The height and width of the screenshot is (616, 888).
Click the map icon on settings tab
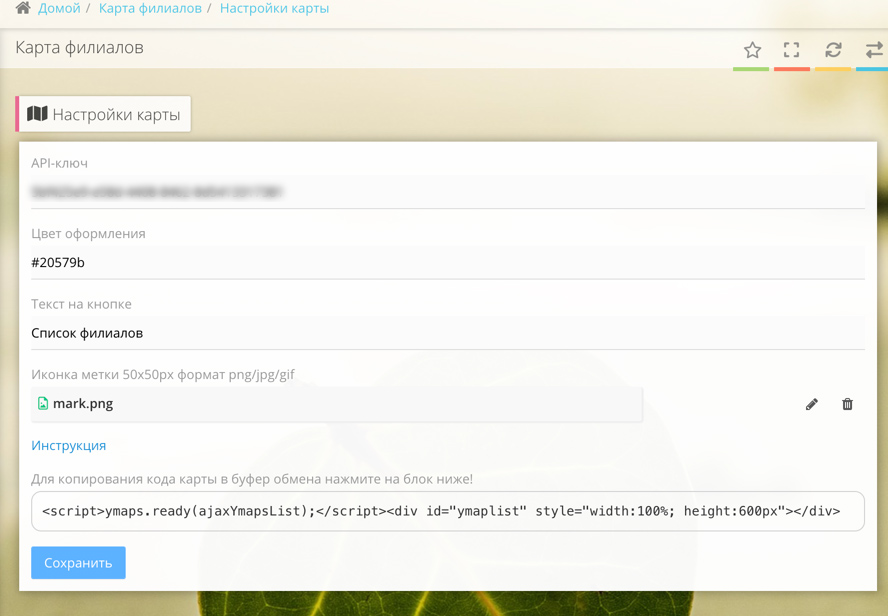(37, 114)
